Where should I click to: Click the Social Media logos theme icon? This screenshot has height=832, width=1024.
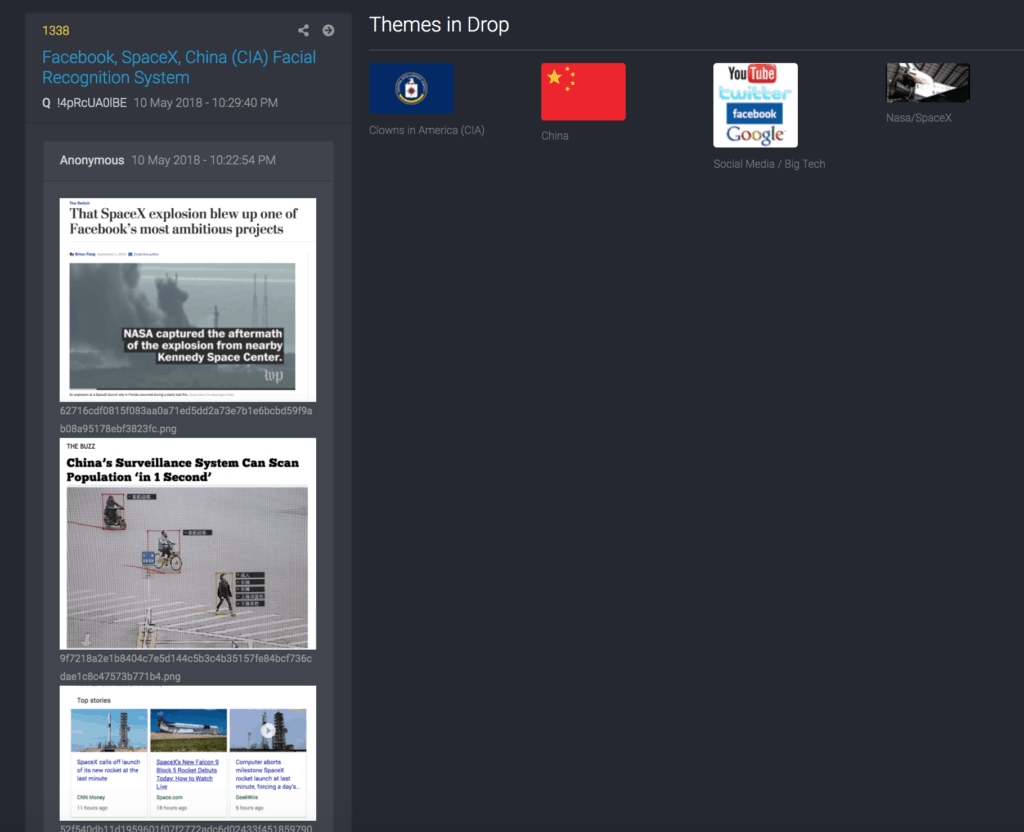(x=755, y=105)
